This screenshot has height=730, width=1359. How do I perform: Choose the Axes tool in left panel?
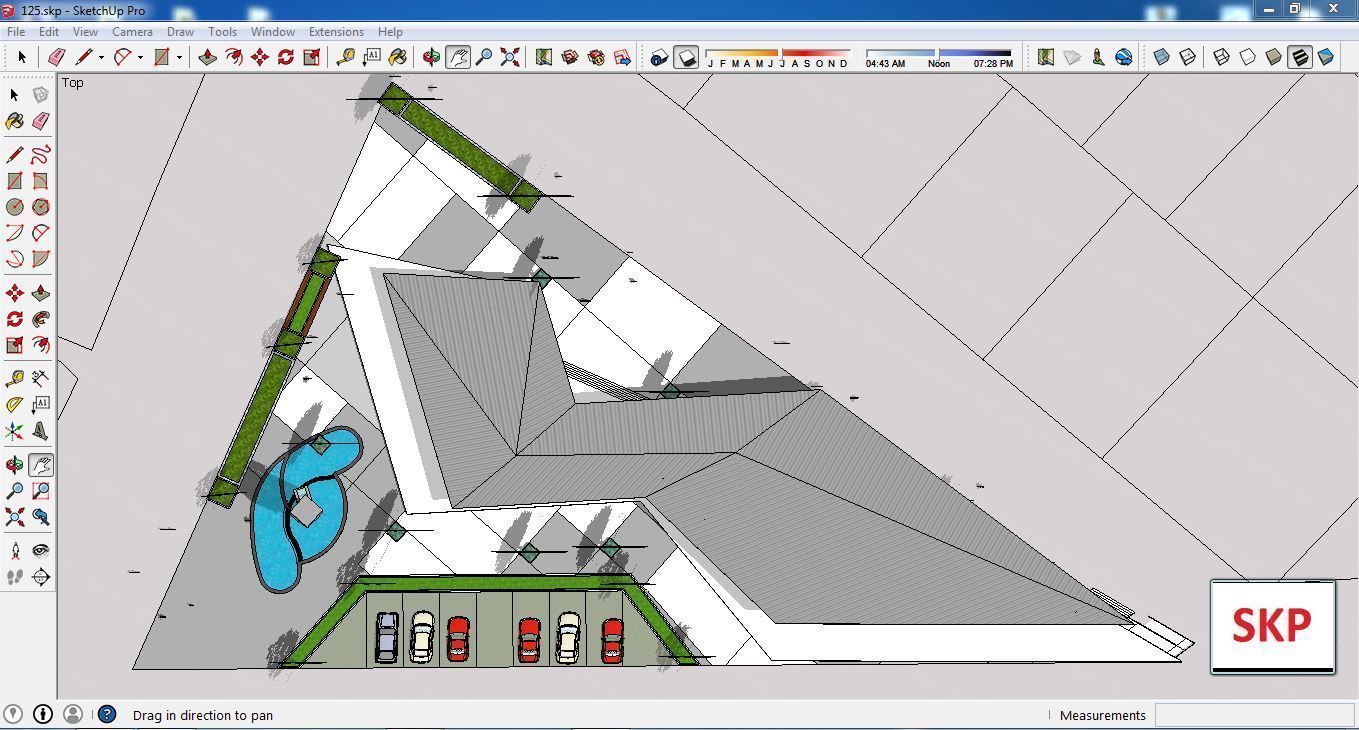point(15,431)
